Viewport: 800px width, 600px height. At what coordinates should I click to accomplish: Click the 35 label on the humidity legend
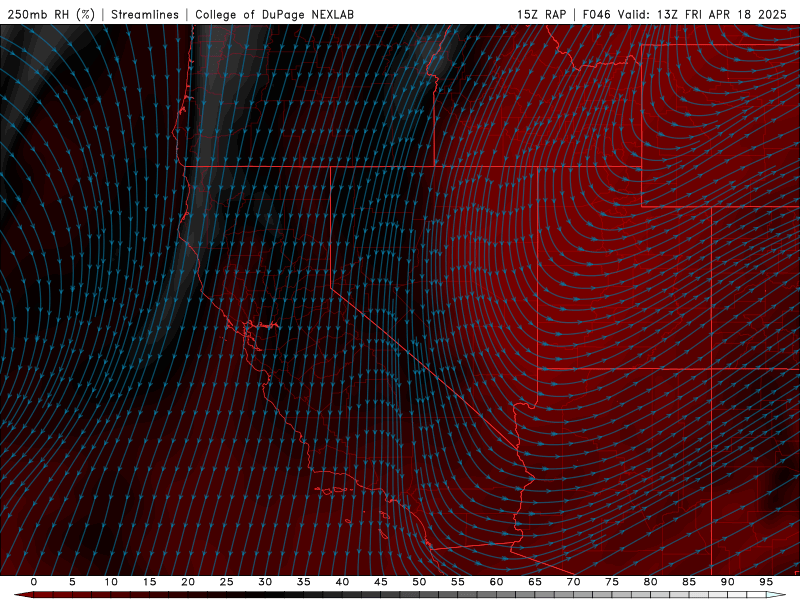(304, 582)
